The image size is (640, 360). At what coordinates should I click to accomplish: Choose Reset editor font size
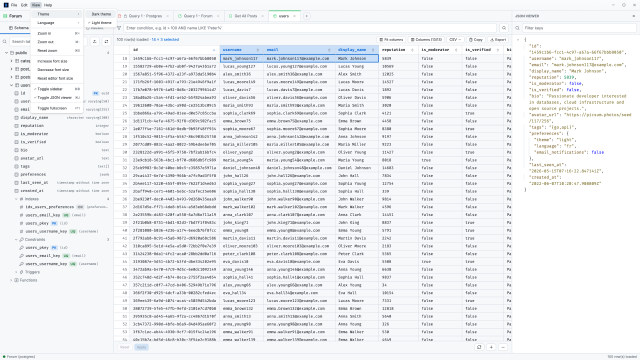point(58,78)
